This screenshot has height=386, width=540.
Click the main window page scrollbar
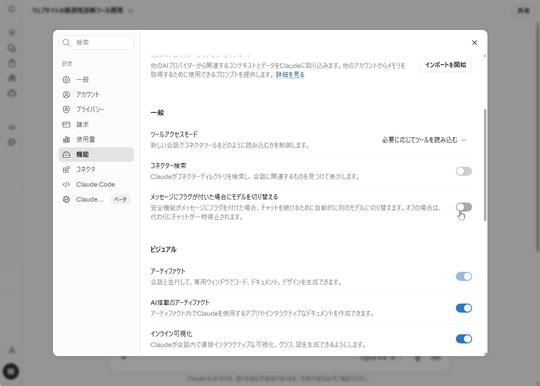click(x=538, y=137)
